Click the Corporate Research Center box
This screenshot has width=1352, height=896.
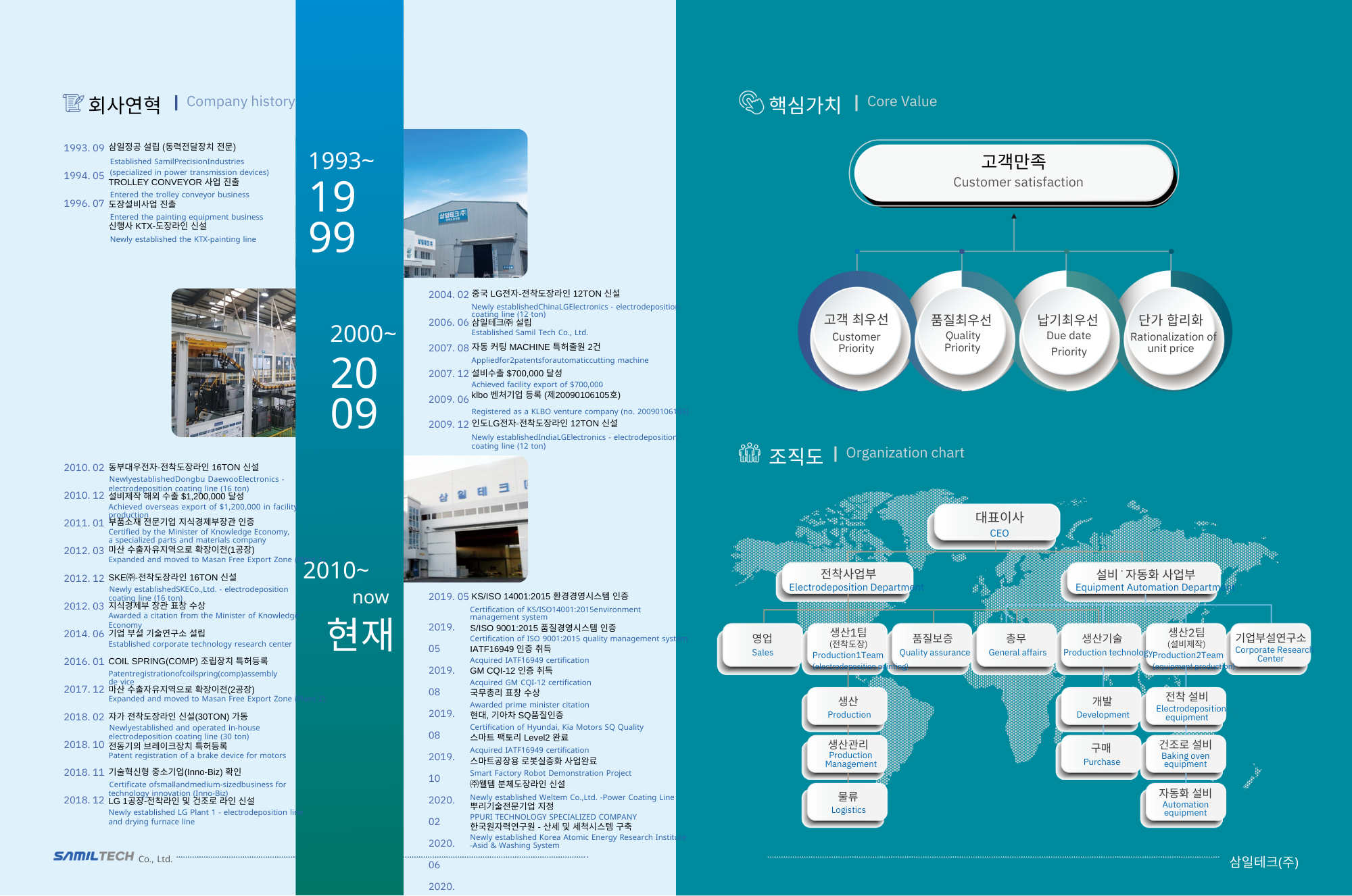(x=1270, y=645)
